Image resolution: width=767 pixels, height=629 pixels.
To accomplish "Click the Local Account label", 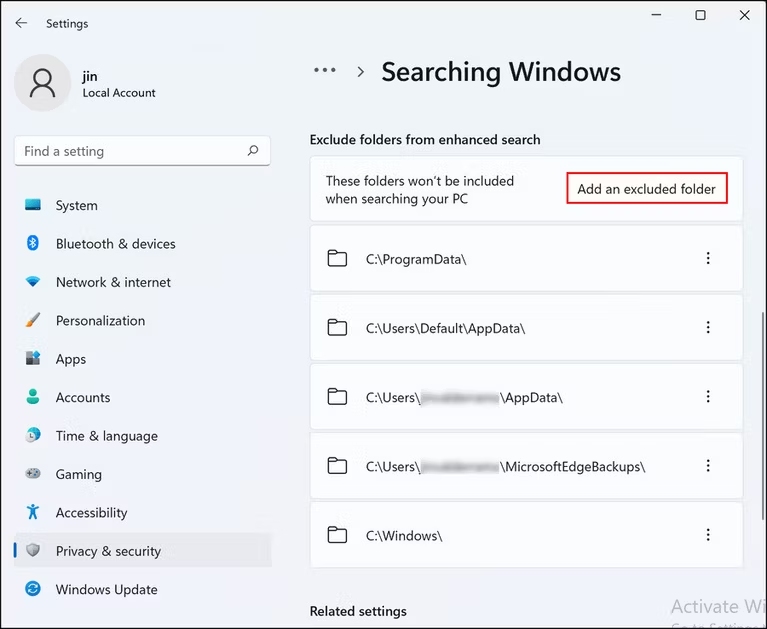I will (119, 93).
